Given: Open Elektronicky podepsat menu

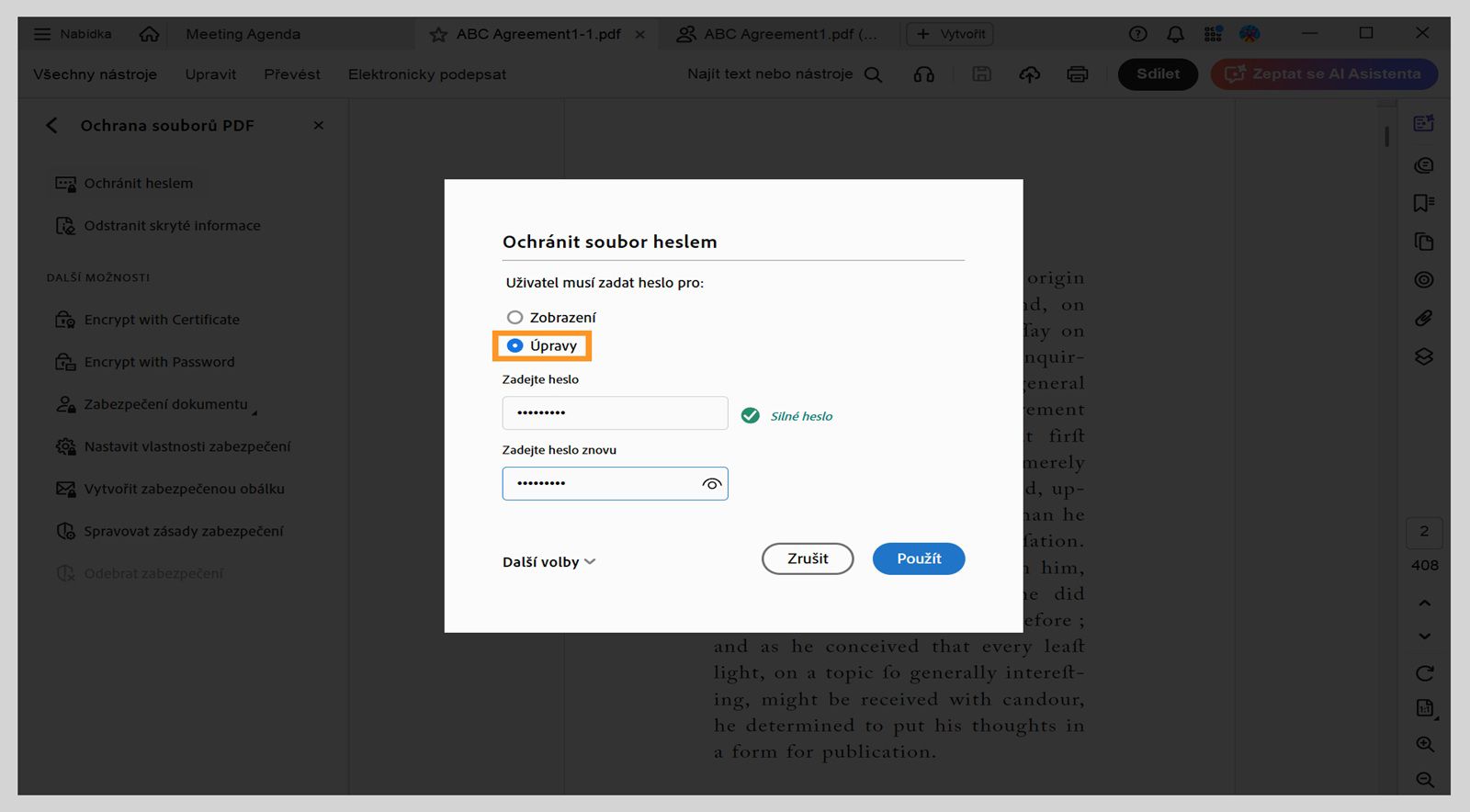Looking at the screenshot, I should pyautogui.click(x=427, y=74).
